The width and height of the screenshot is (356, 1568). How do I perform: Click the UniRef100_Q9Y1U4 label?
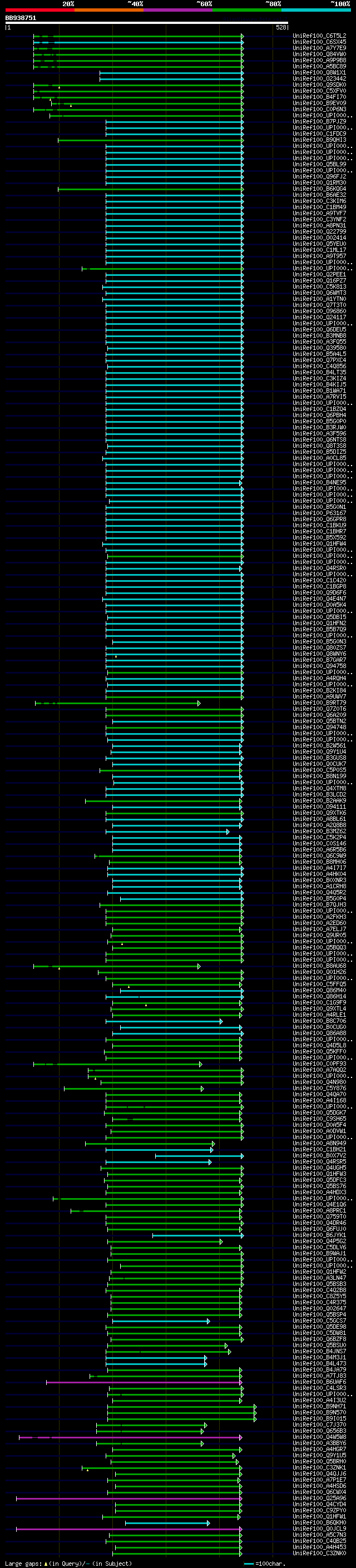[x=319, y=752]
